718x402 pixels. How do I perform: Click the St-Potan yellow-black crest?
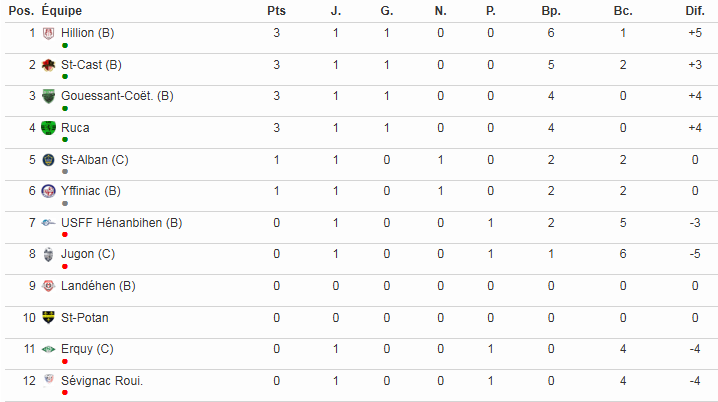(x=48, y=318)
